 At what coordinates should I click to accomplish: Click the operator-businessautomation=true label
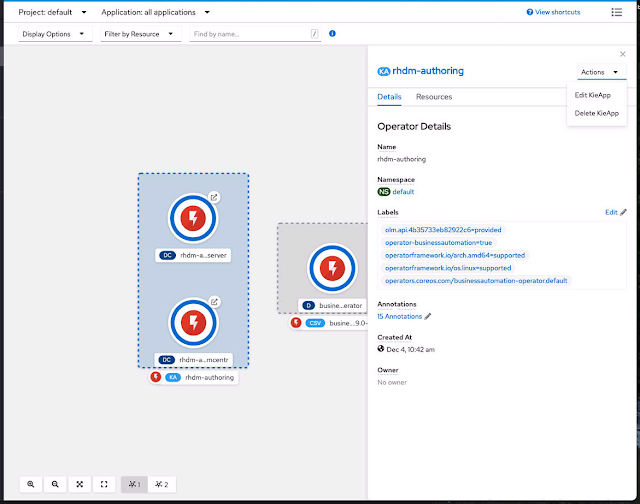point(438,242)
